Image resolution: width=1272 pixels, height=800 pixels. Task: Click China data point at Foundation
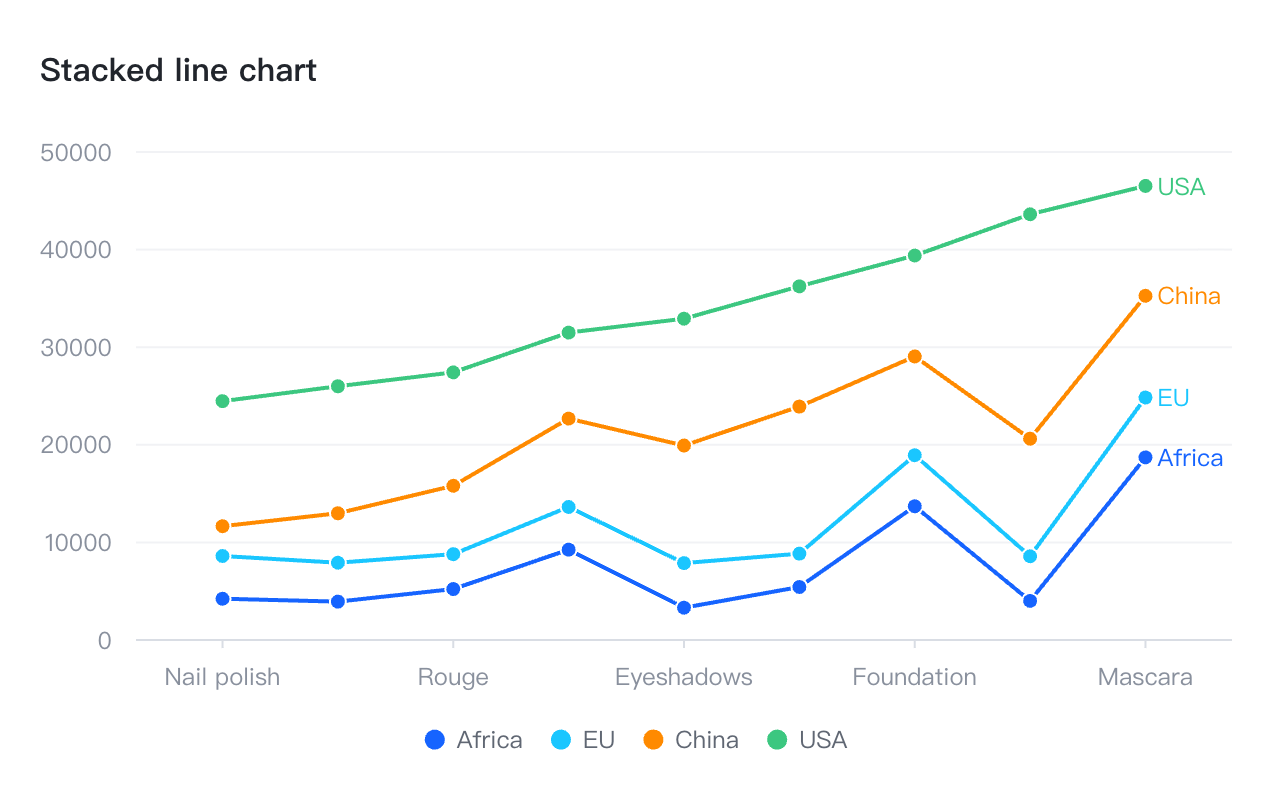tap(914, 357)
